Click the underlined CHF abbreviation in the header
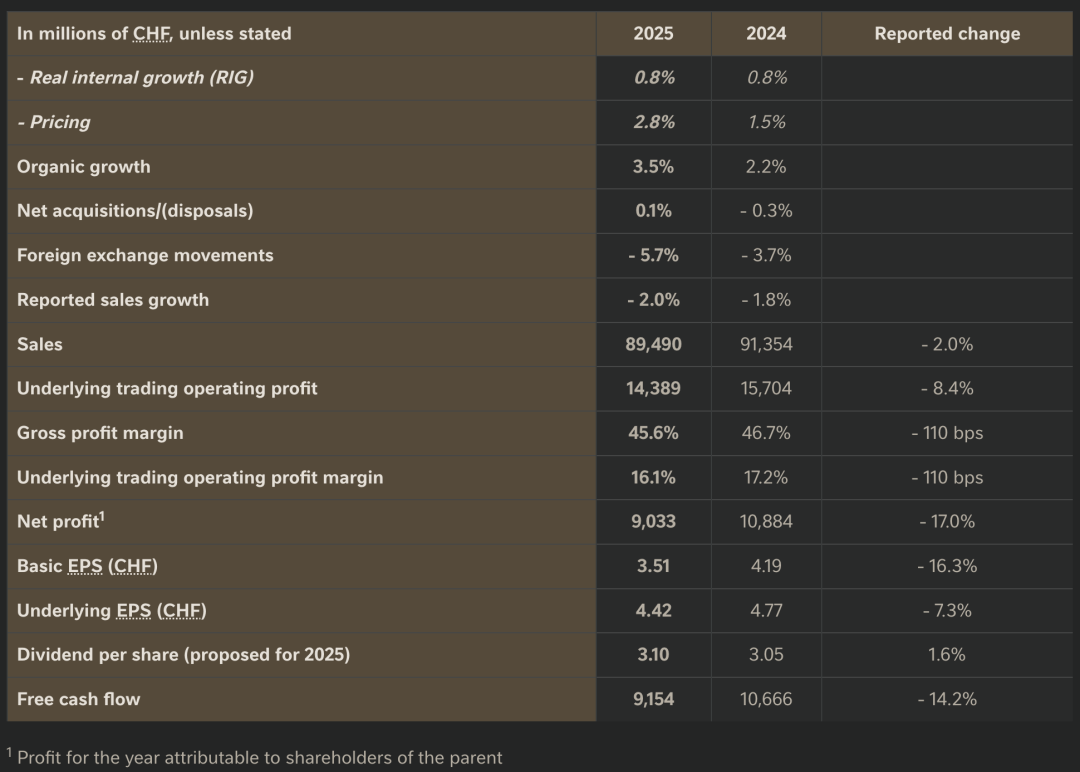This screenshot has height=772, width=1080. [x=151, y=34]
